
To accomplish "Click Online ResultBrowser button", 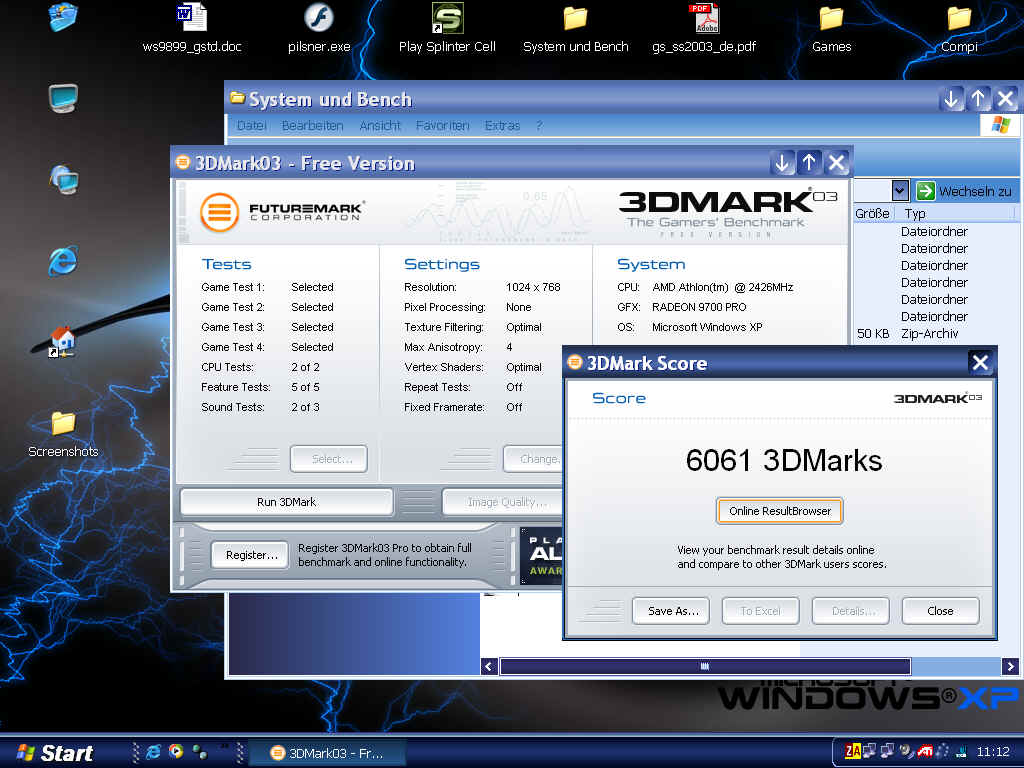I will (x=780, y=511).
